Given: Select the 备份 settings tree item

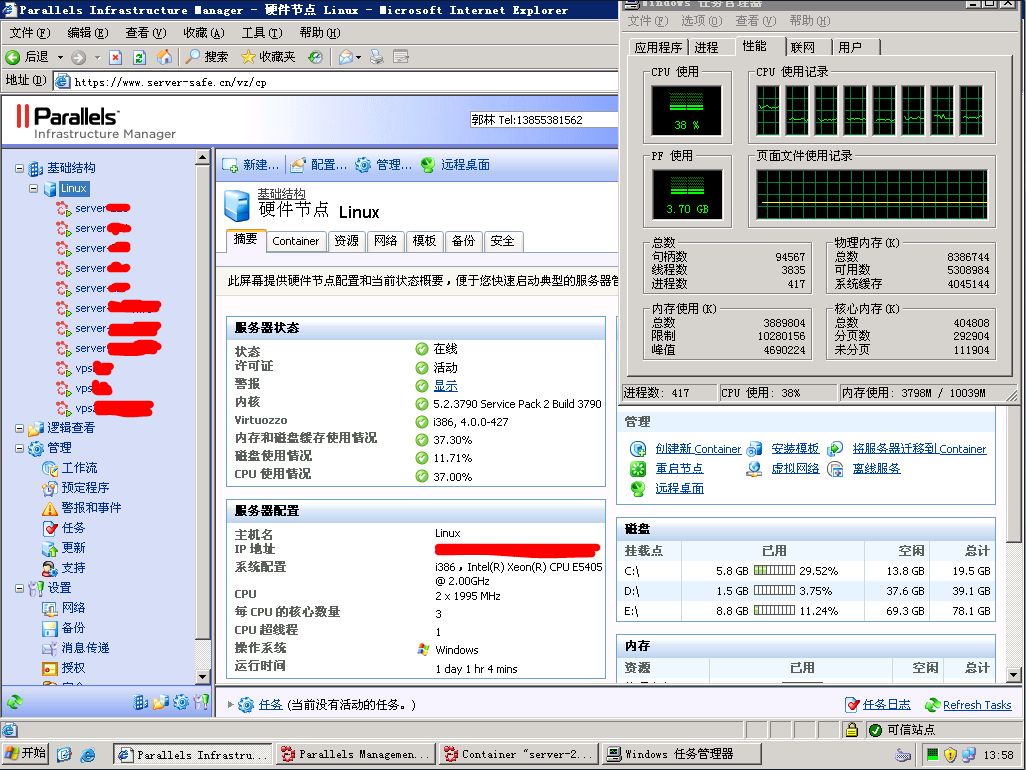Looking at the screenshot, I should 73,628.
